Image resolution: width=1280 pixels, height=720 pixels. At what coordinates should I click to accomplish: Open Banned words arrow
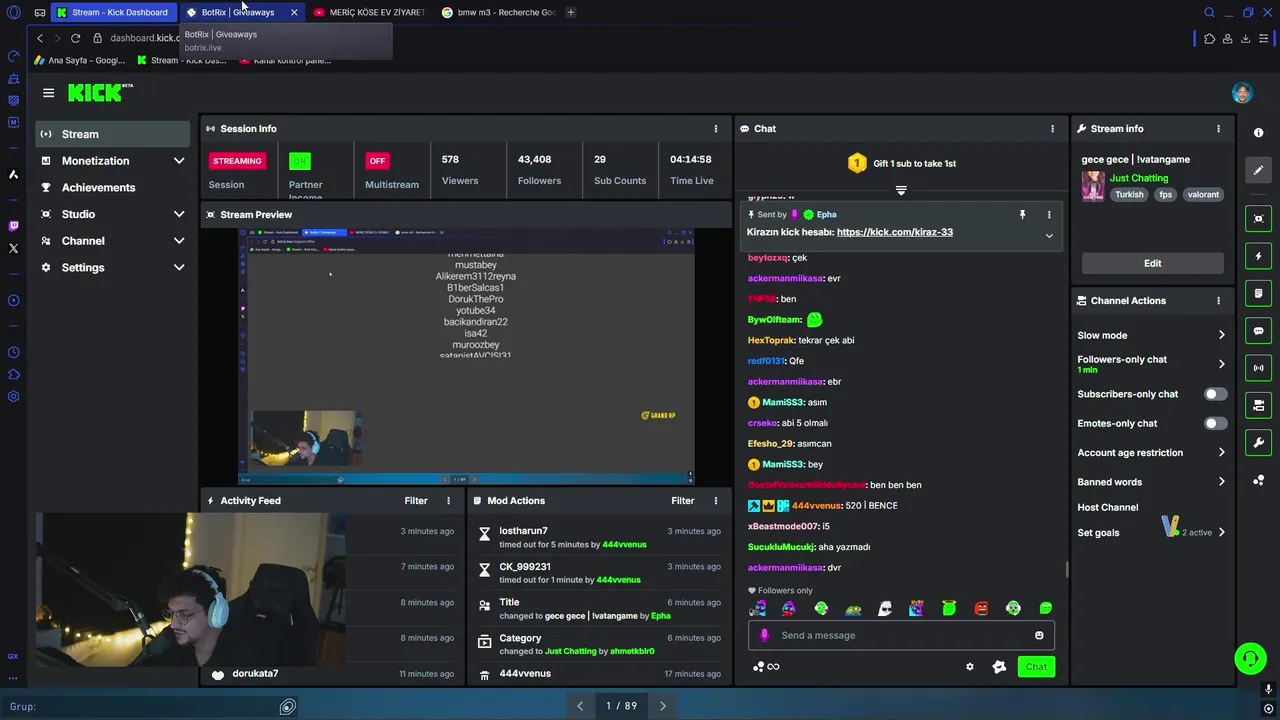tap(1221, 482)
